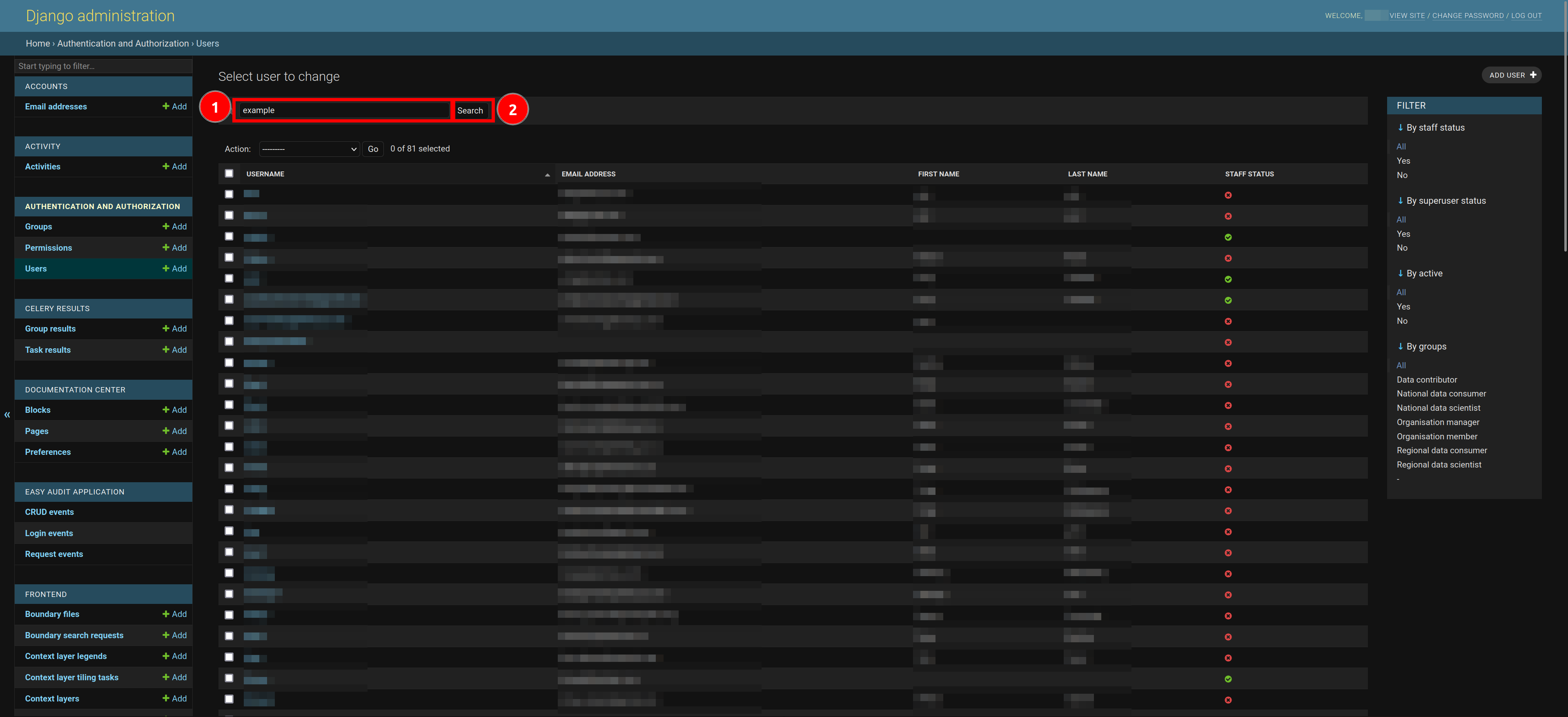Check the first user row checkbox
This screenshot has height=717, width=1568.
point(229,194)
